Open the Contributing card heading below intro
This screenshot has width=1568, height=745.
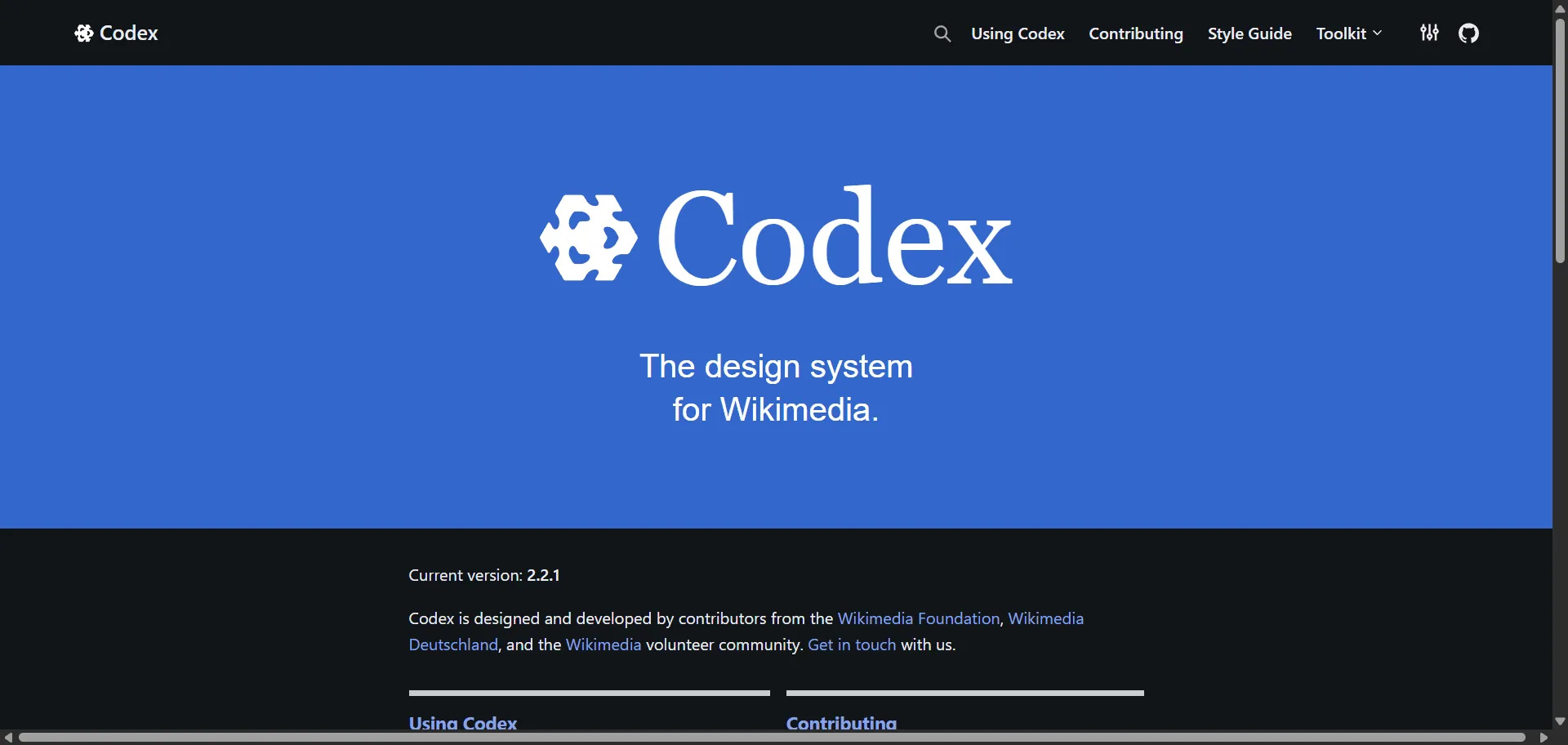(840, 723)
